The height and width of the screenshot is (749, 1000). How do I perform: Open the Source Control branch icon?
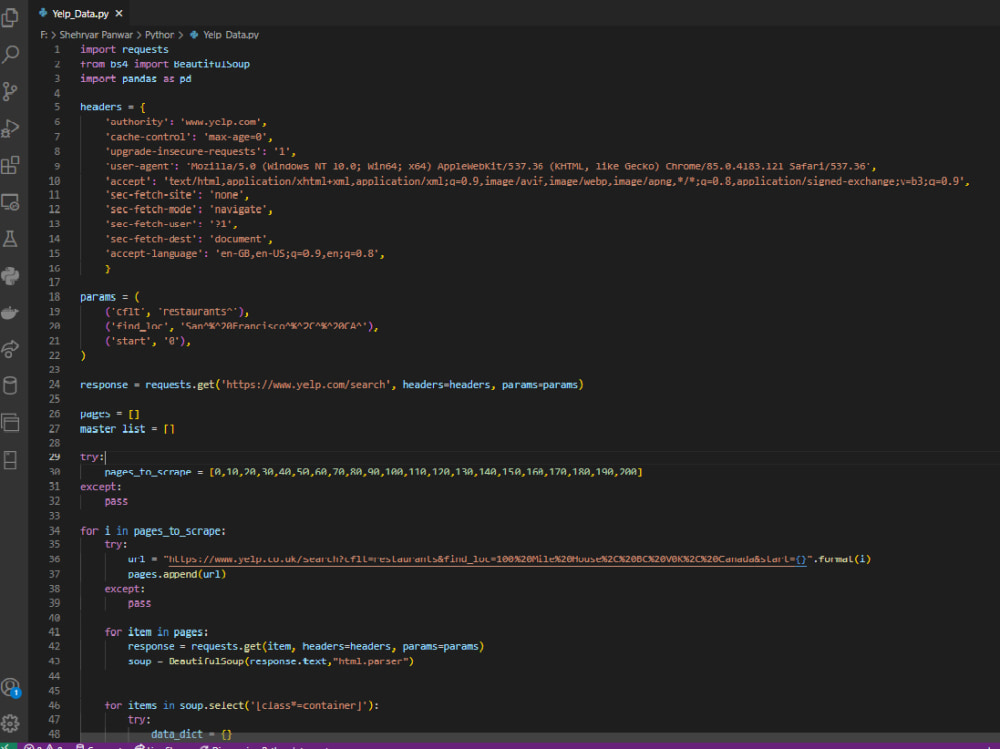pyautogui.click(x=10, y=91)
